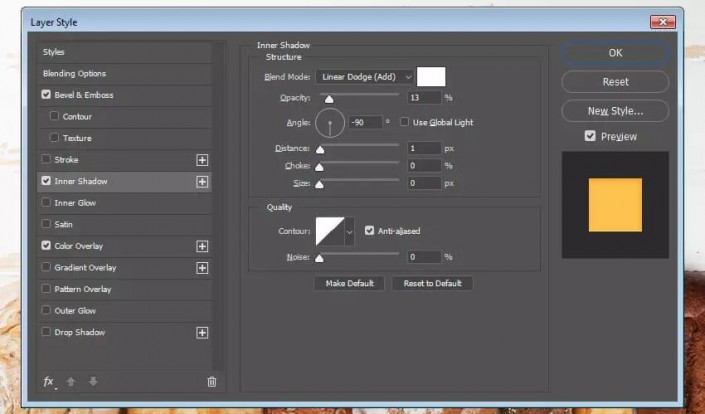Add another Drop Shadow with plus icon
The height and width of the screenshot is (414, 705).
pos(202,333)
